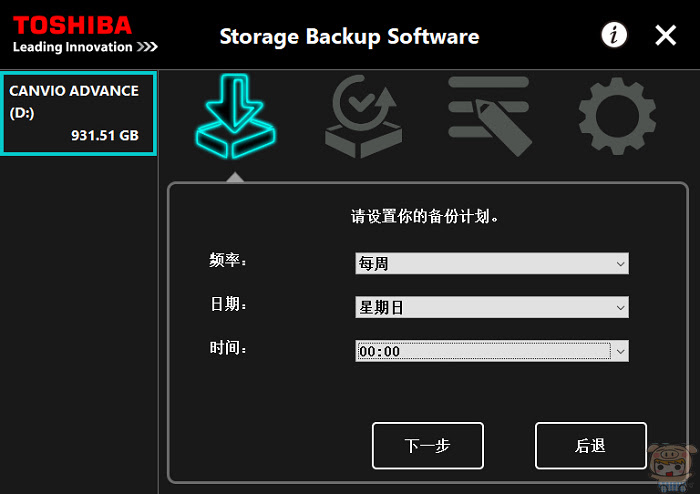Open the 日期 combo box showing 星期日
Image resolution: width=700 pixels, height=494 pixels.
pos(492,307)
